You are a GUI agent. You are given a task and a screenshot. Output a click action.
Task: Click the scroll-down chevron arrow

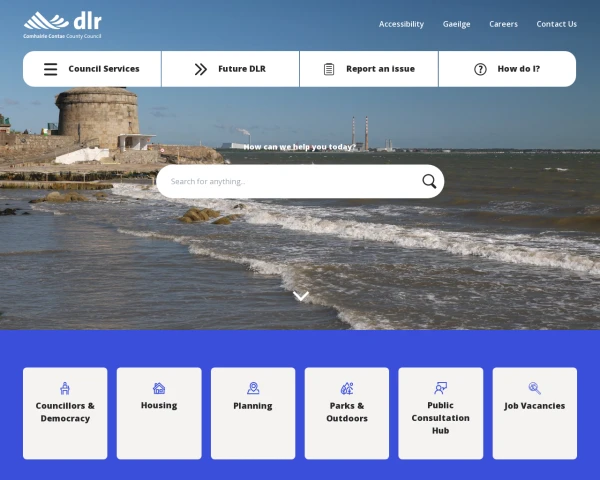301,296
